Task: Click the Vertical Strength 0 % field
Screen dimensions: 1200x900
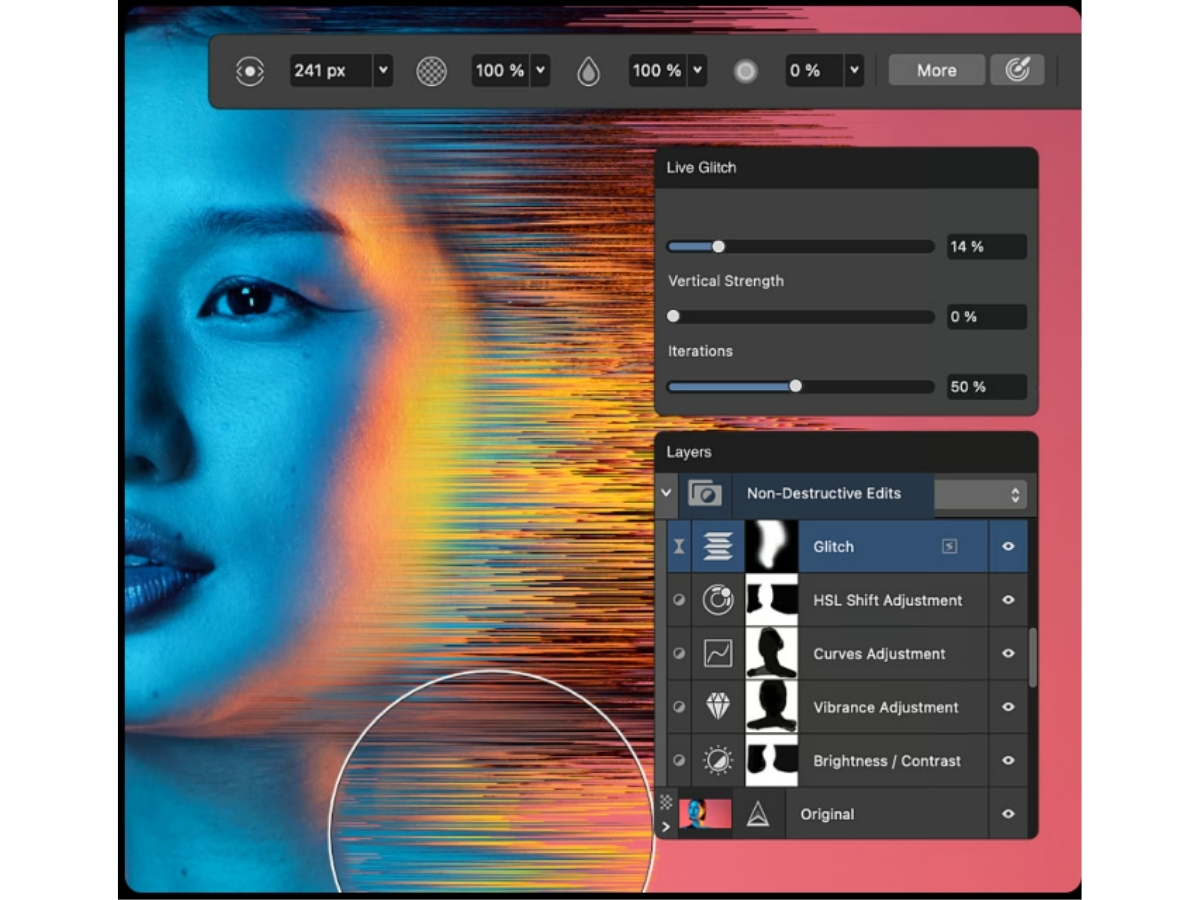Action: pyautogui.click(x=987, y=316)
